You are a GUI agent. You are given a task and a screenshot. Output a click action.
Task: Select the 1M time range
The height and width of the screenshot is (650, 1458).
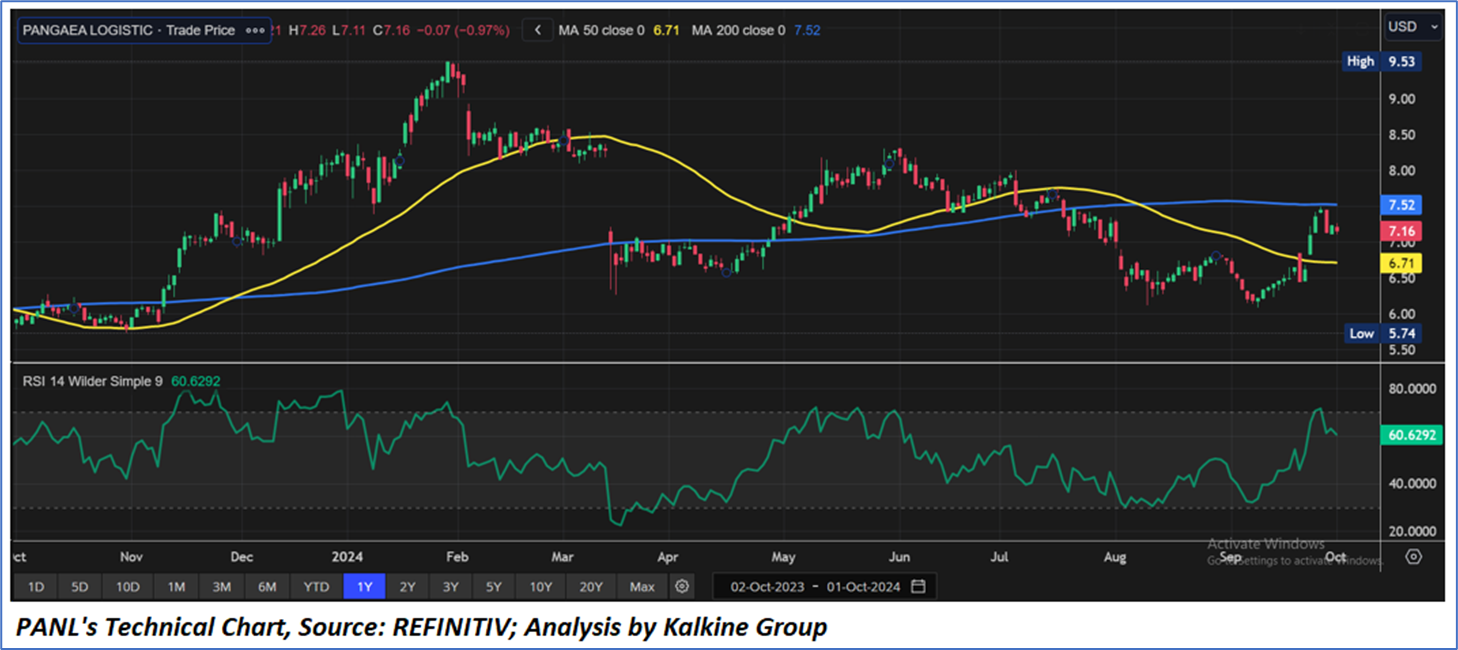coord(176,586)
